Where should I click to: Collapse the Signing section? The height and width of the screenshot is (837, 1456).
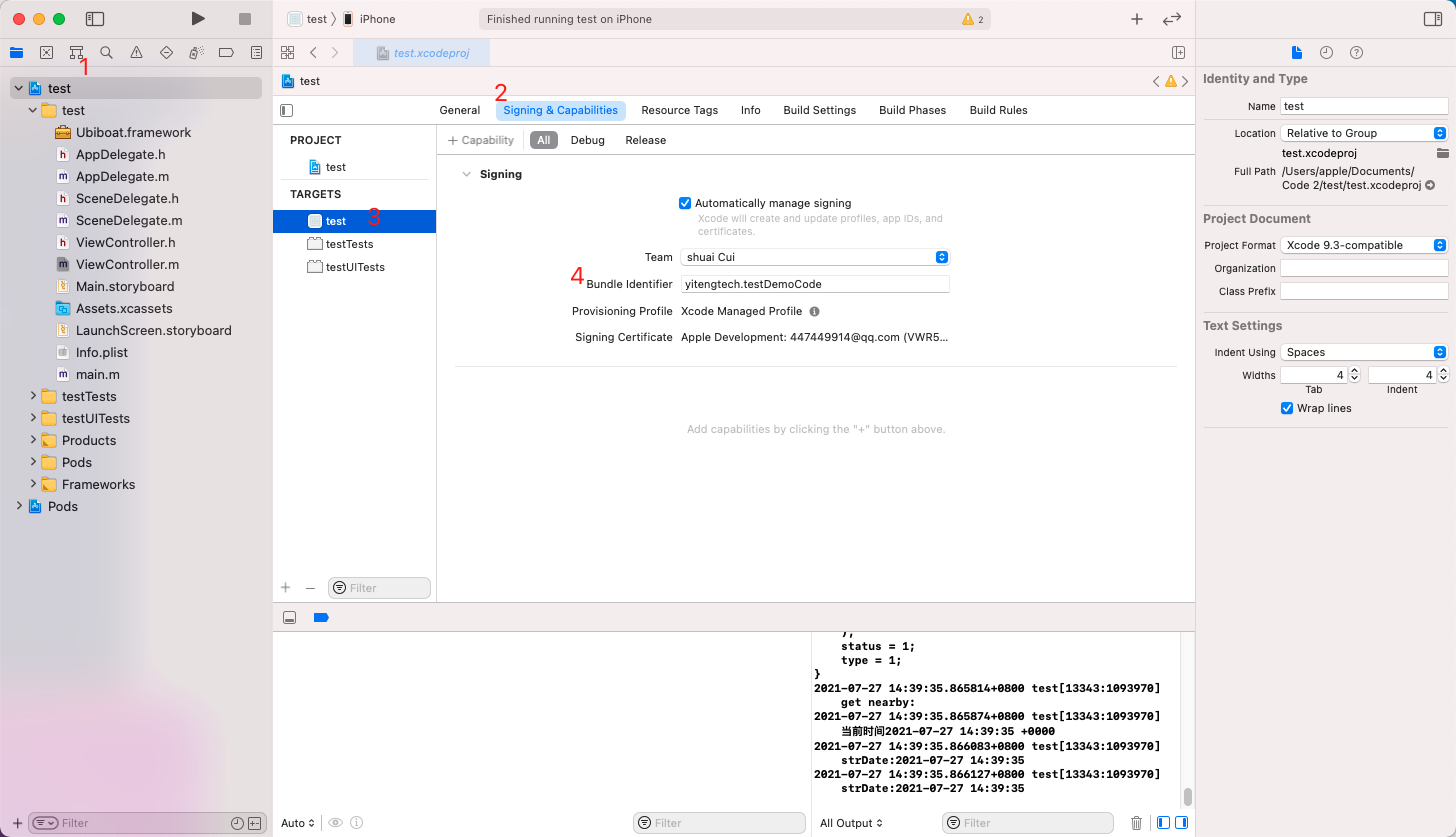tap(465, 174)
